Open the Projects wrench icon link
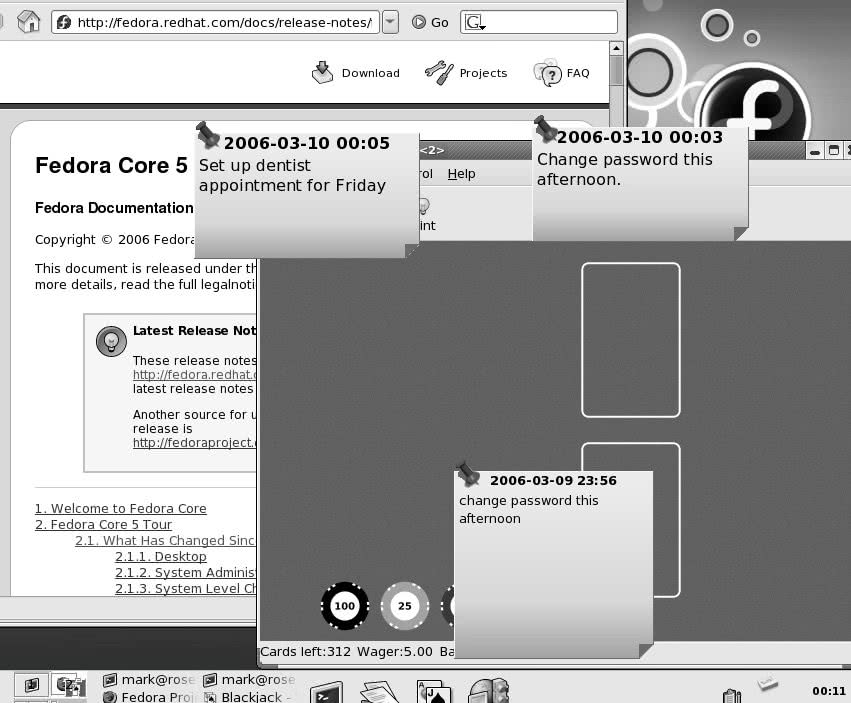The height and width of the screenshot is (703, 851). coord(439,73)
